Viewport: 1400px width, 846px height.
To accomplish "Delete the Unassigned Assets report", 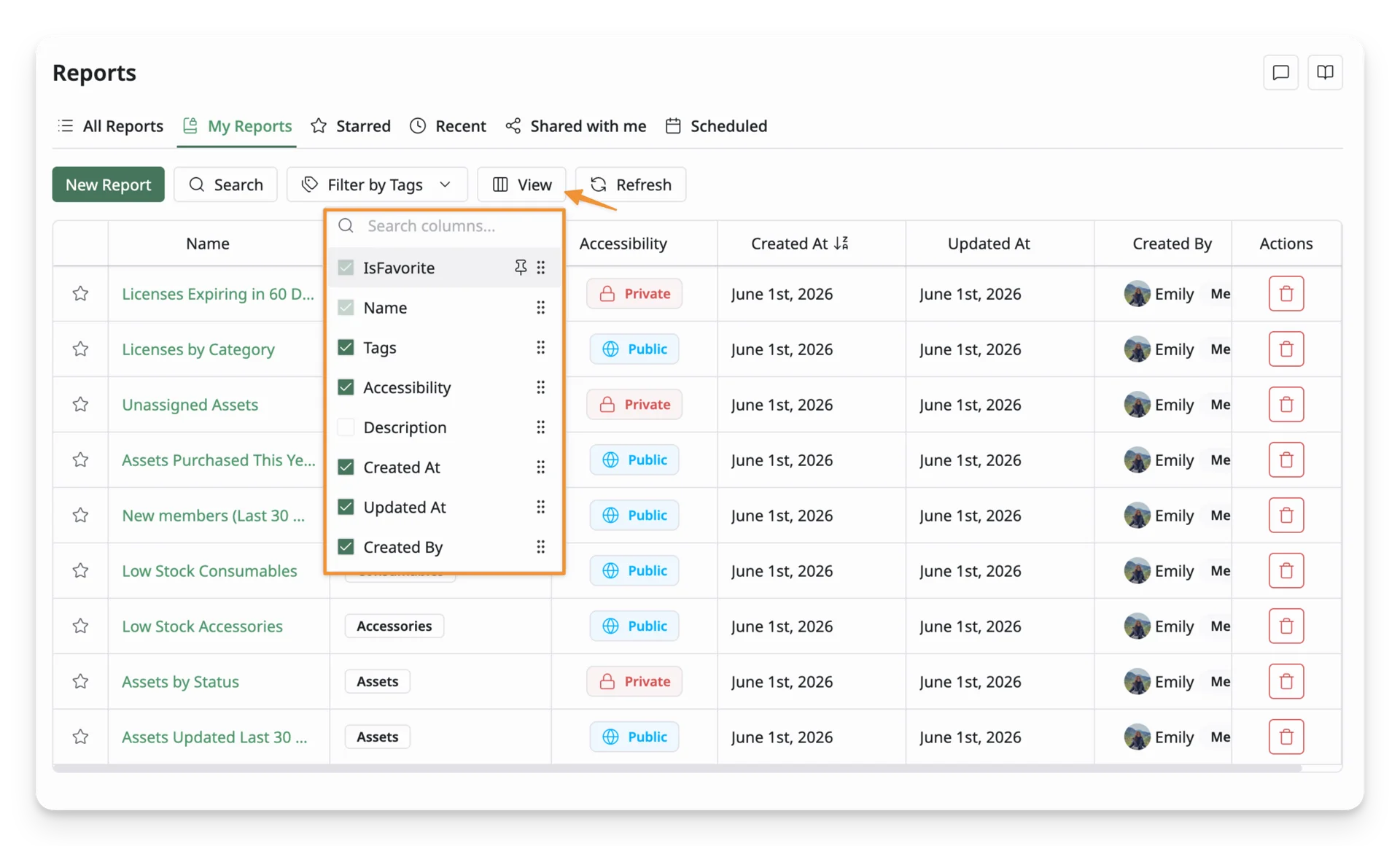I will (1286, 404).
